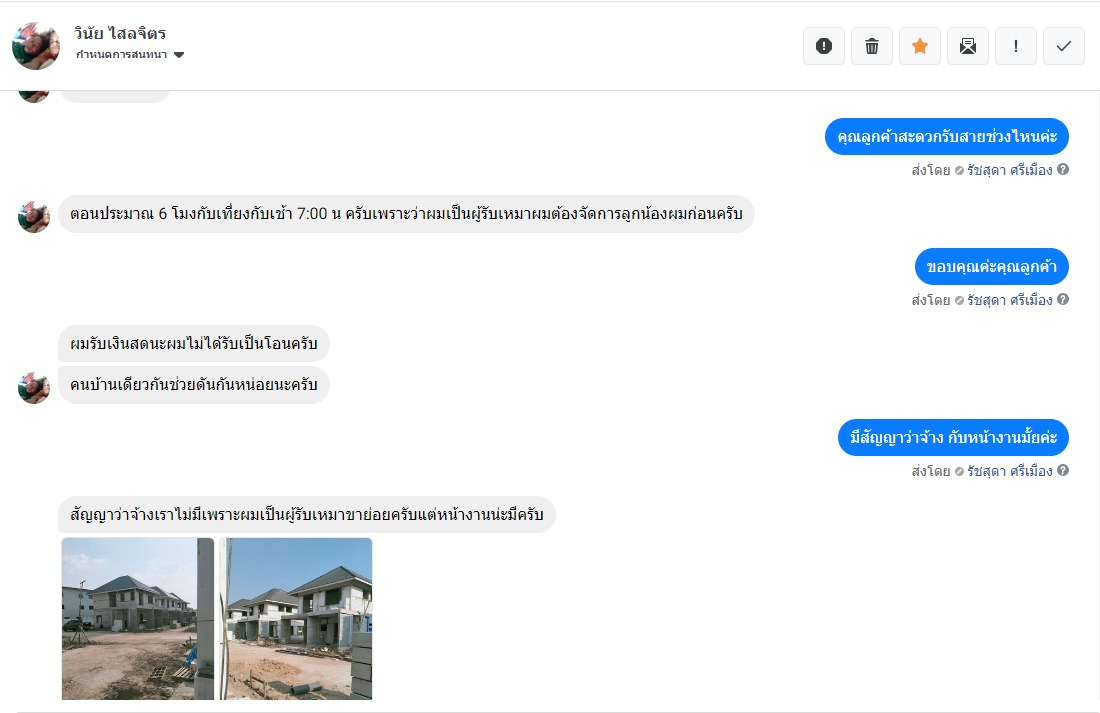Screen dimensions: 1100x713
Task: Select the message คนบ้านเดียวกันช่วยดันกันหน่อยนะครับ
Action: [194, 385]
